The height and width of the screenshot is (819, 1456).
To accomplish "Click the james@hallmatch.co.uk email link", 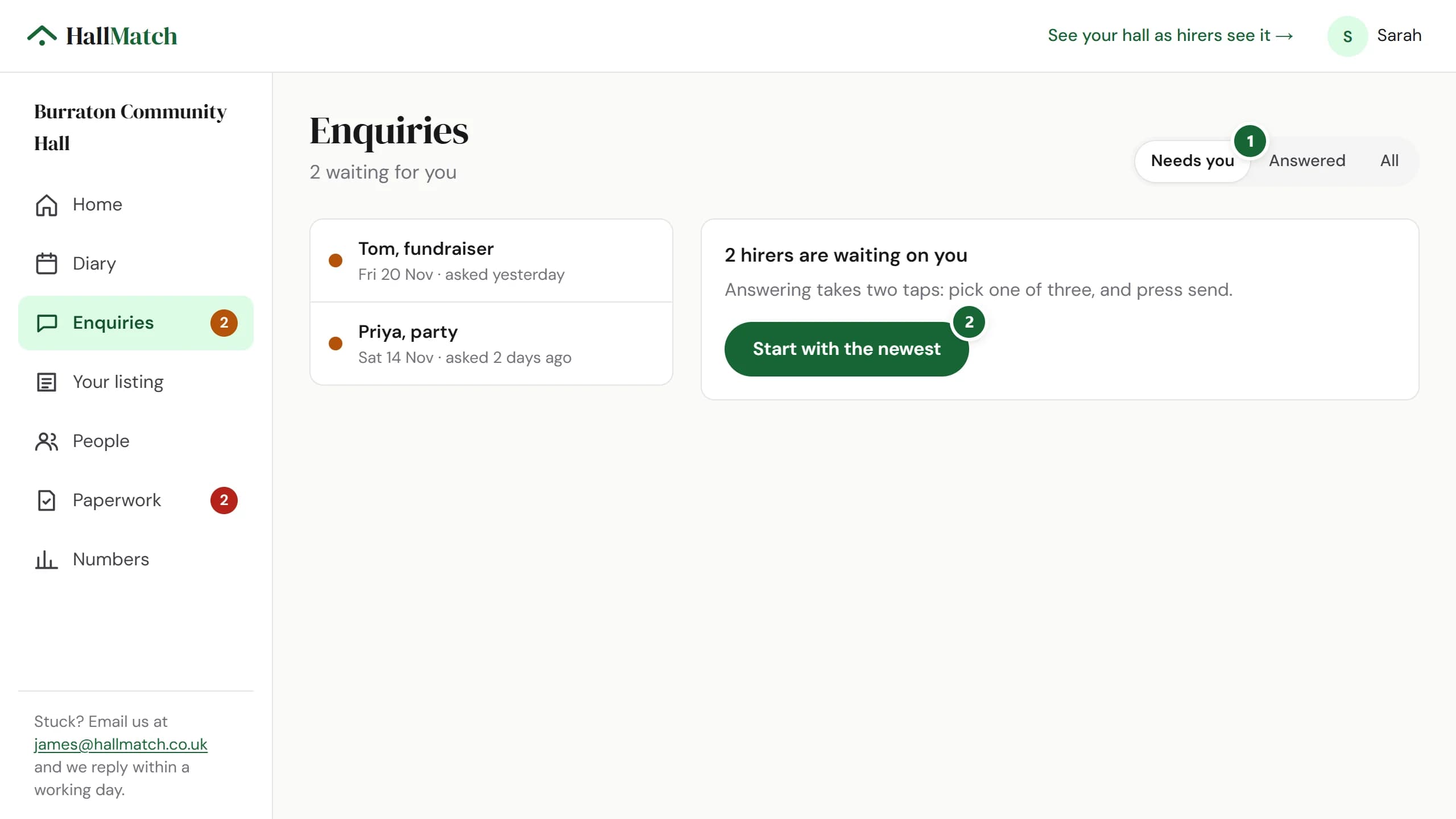I will (x=121, y=744).
